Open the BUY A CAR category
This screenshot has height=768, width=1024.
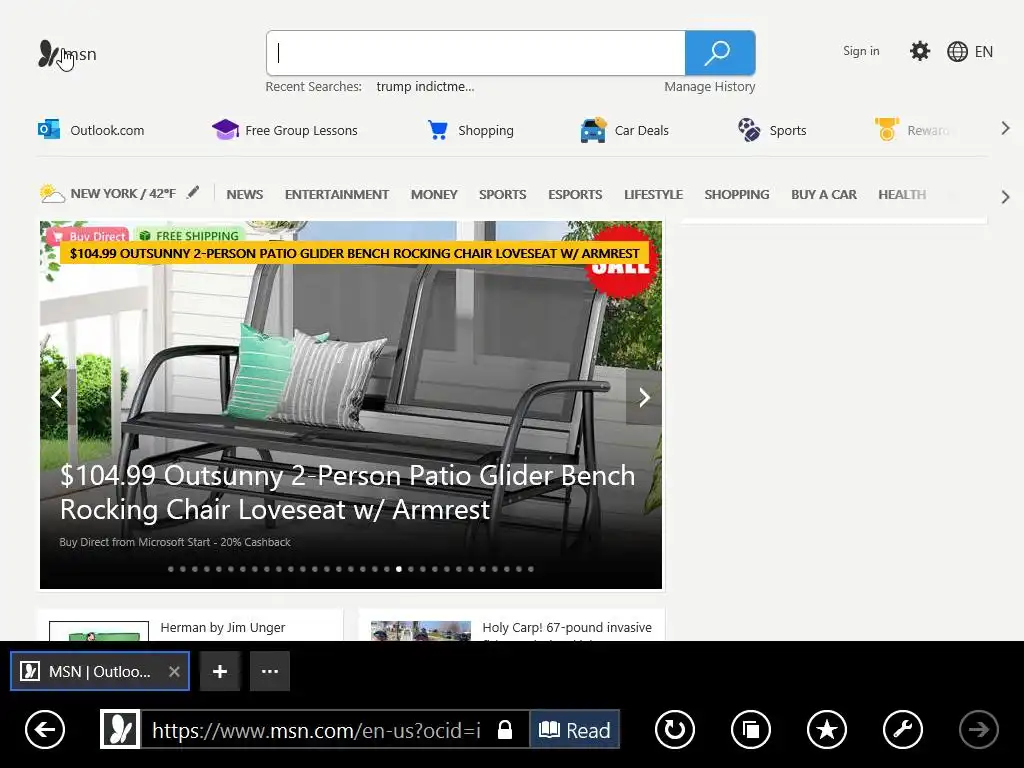point(824,195)
